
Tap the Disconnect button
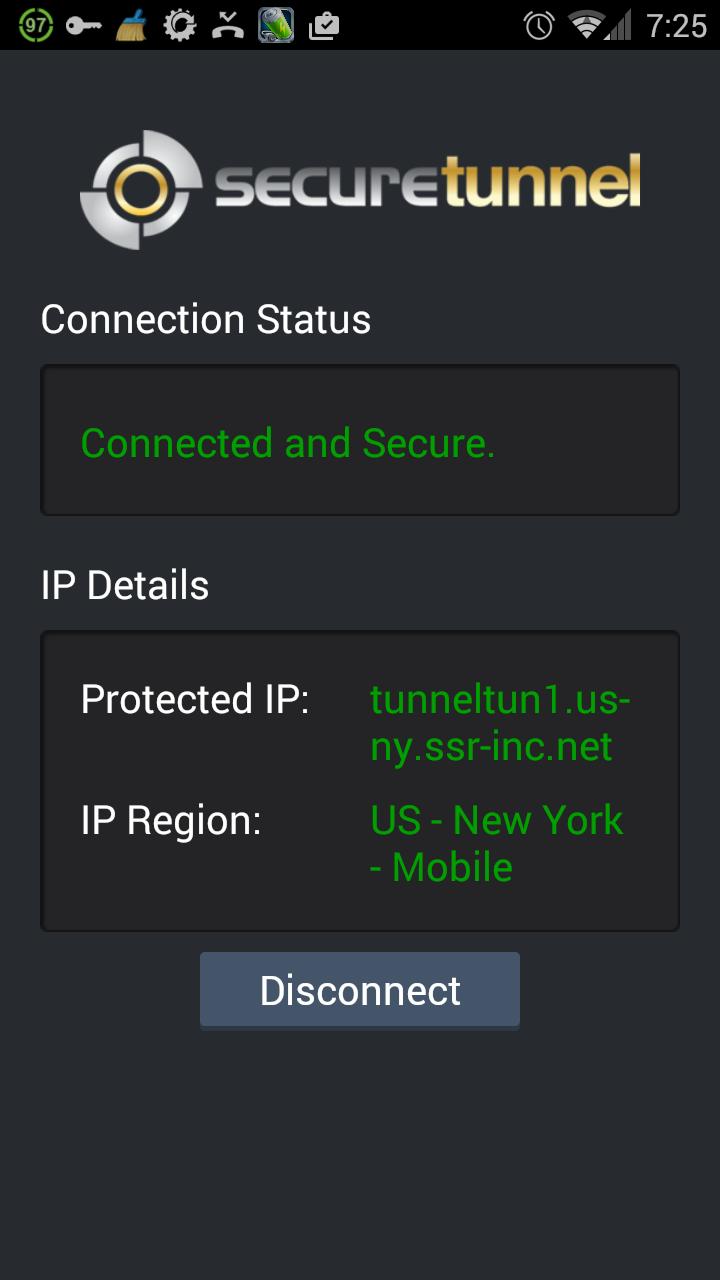point(360,990)
